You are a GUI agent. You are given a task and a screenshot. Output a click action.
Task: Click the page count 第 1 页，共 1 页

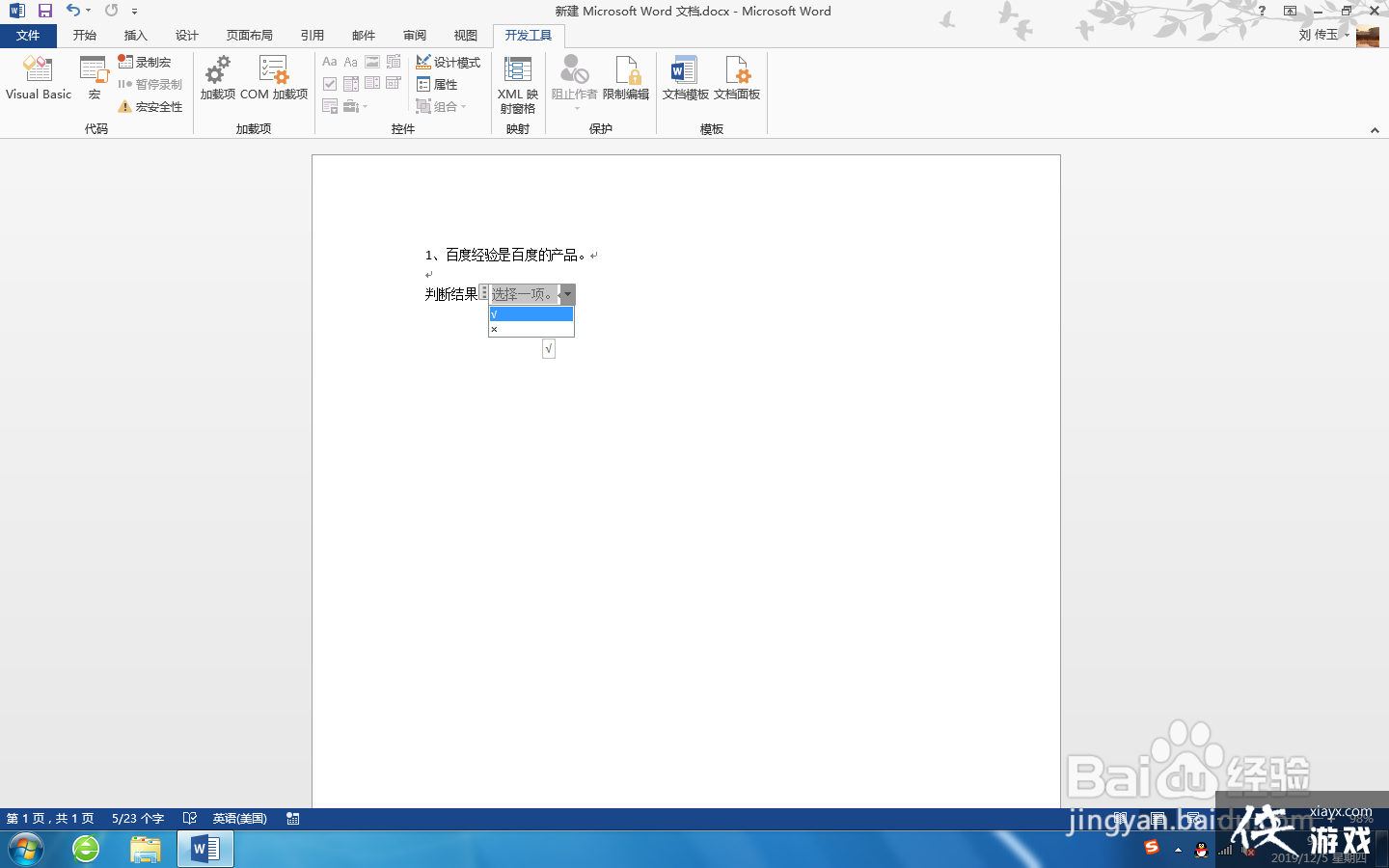point(50,818)
